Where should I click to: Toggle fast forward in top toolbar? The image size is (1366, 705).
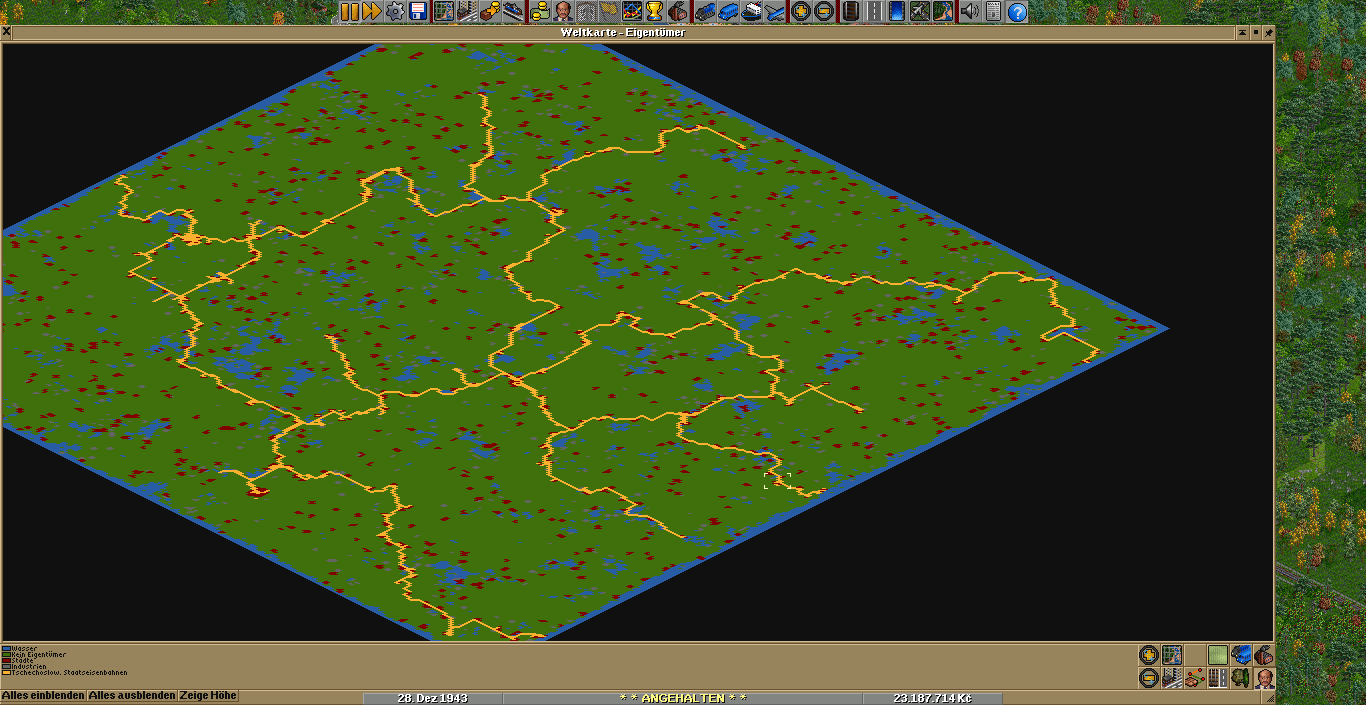372,11
